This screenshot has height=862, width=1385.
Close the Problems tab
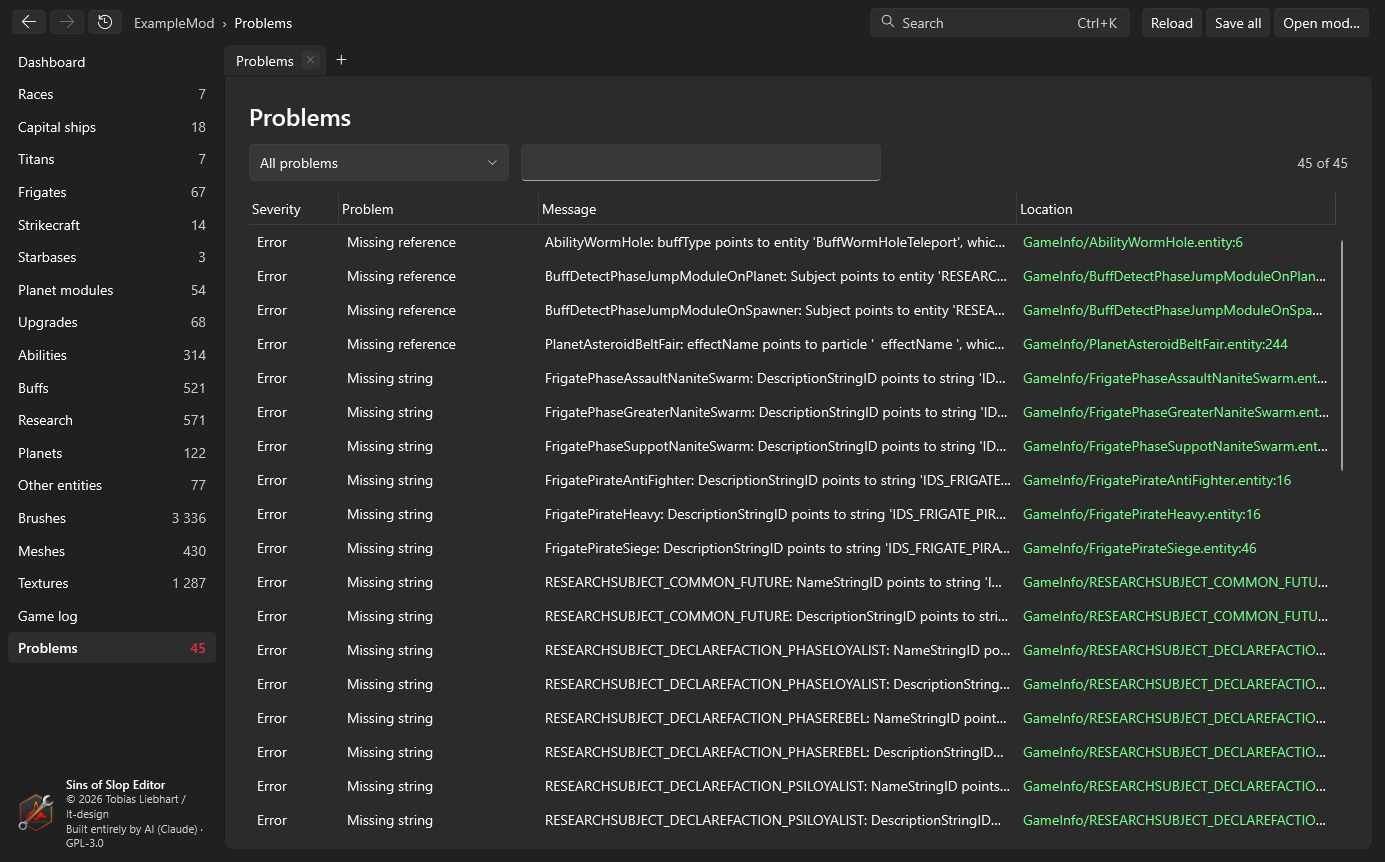310,60
